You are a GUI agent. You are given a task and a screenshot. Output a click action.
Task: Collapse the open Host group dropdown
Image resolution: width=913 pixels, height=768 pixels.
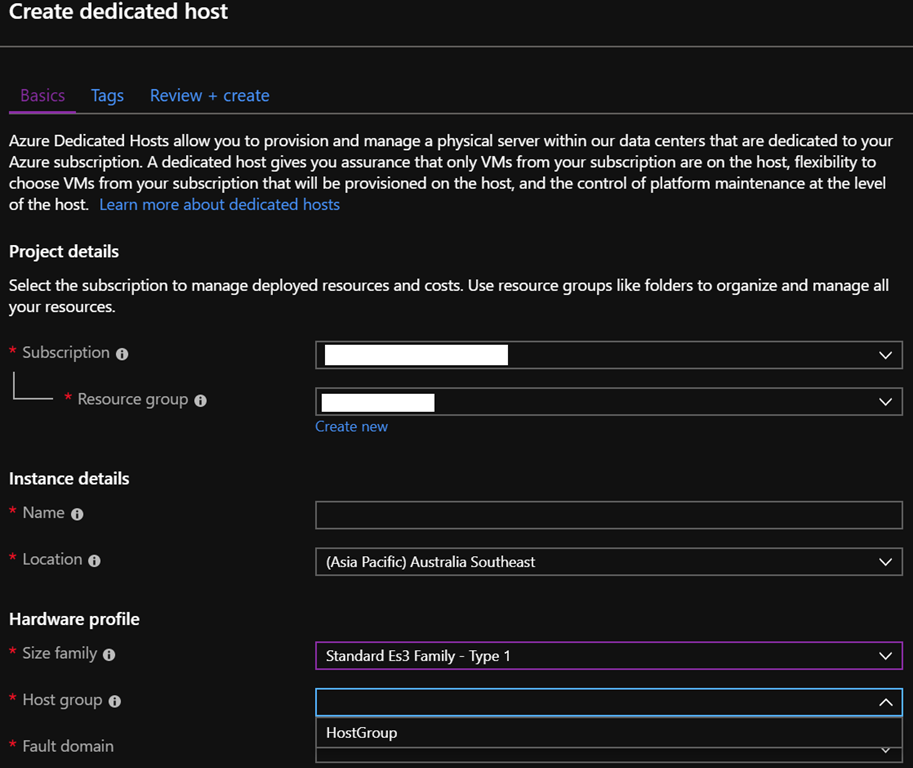point(884,702)
